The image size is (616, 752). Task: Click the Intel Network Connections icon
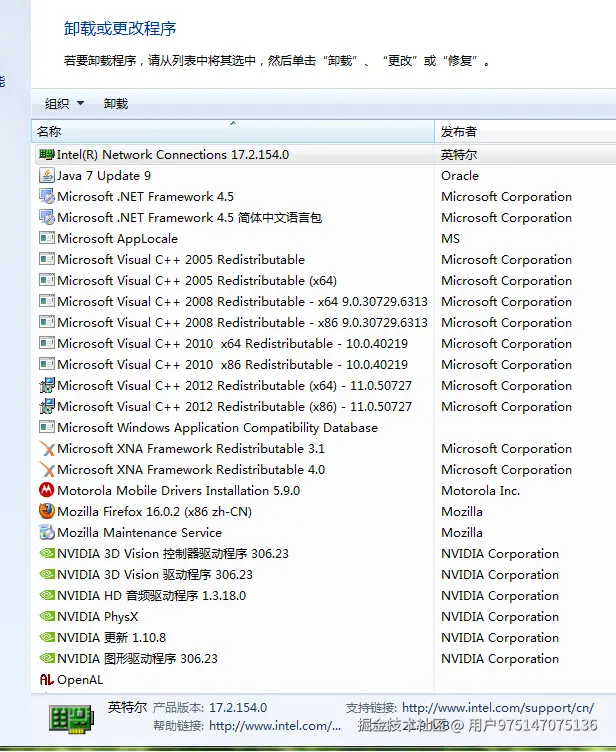point(47,154)
